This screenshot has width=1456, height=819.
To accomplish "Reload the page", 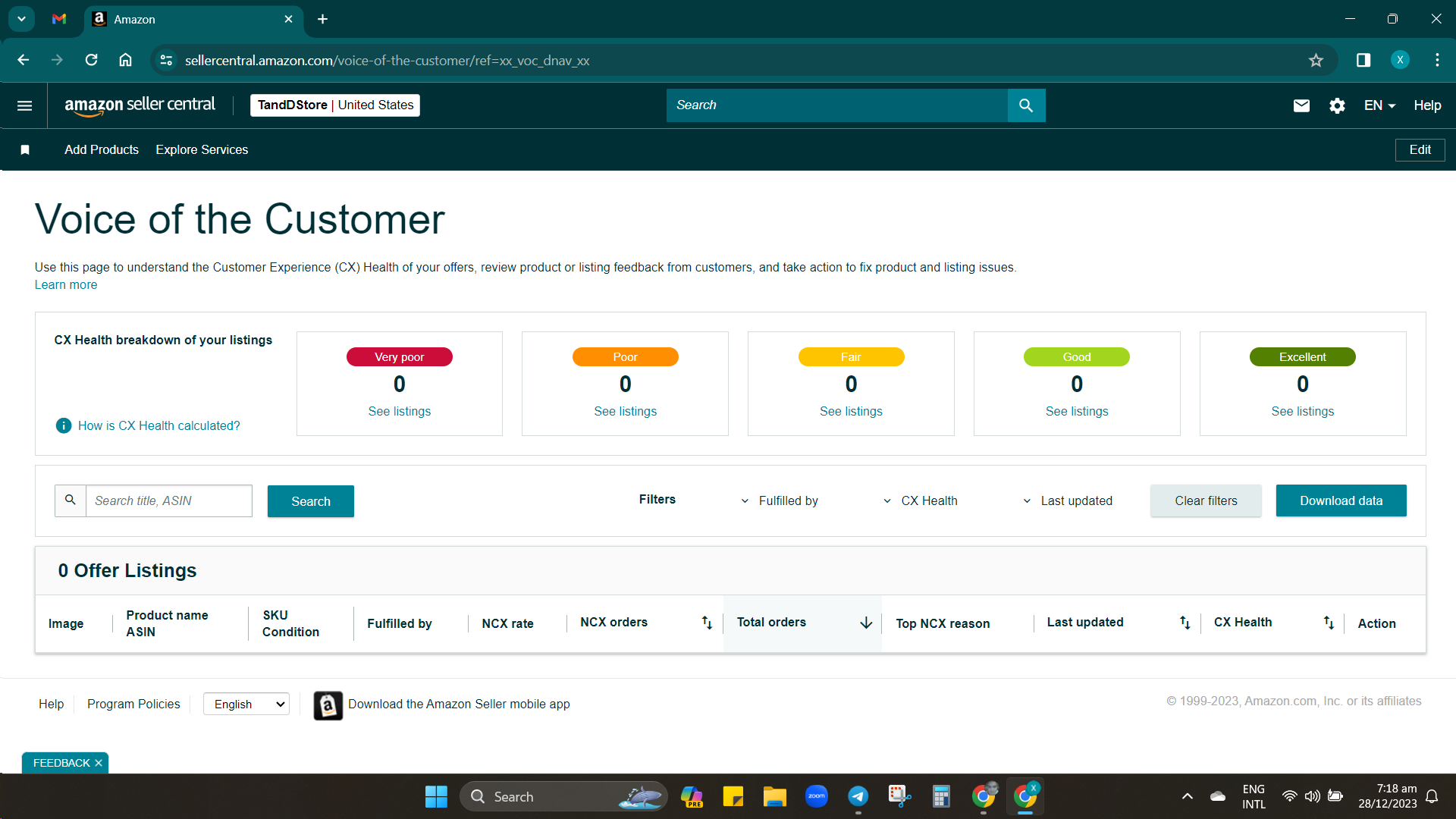I will pos(91,60).
